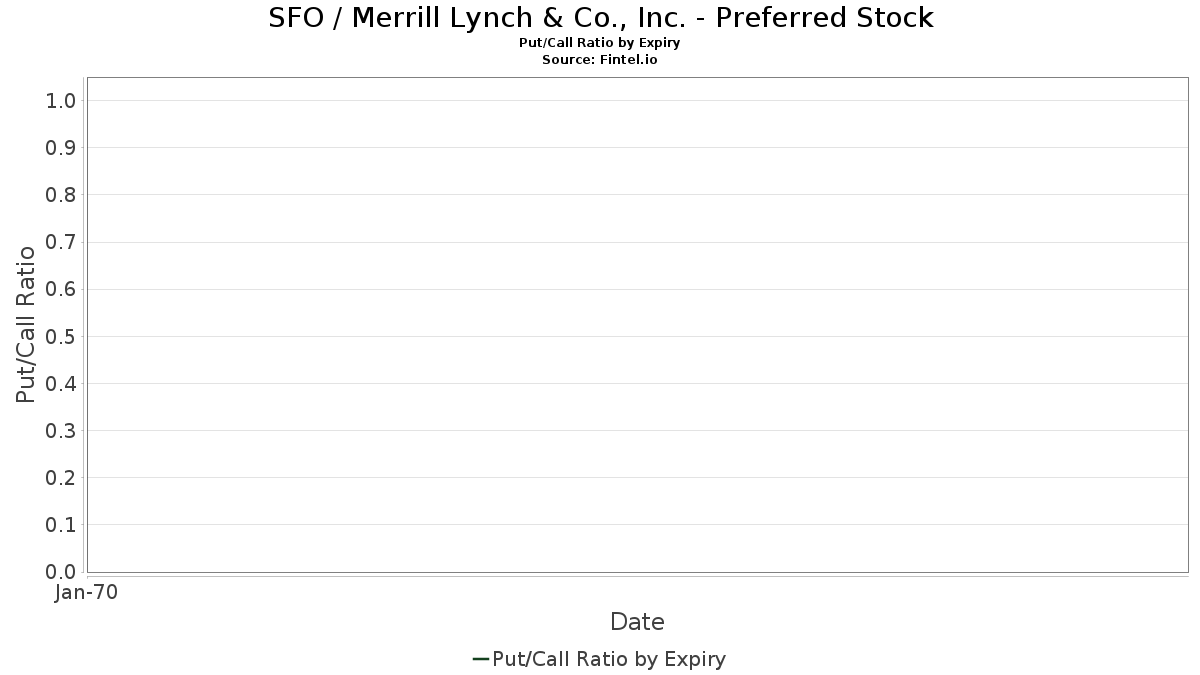Select the chart title about Merrill Lynch

[600, 18]
